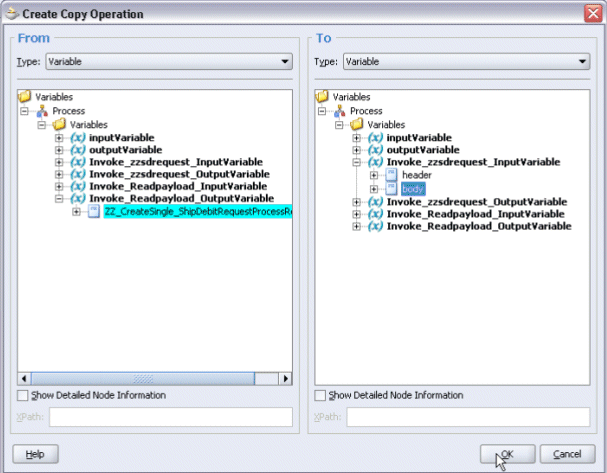Screen dimensions: 607x473
Task: Click nested Variables folder icon in To tree
Action: [357, 124]
